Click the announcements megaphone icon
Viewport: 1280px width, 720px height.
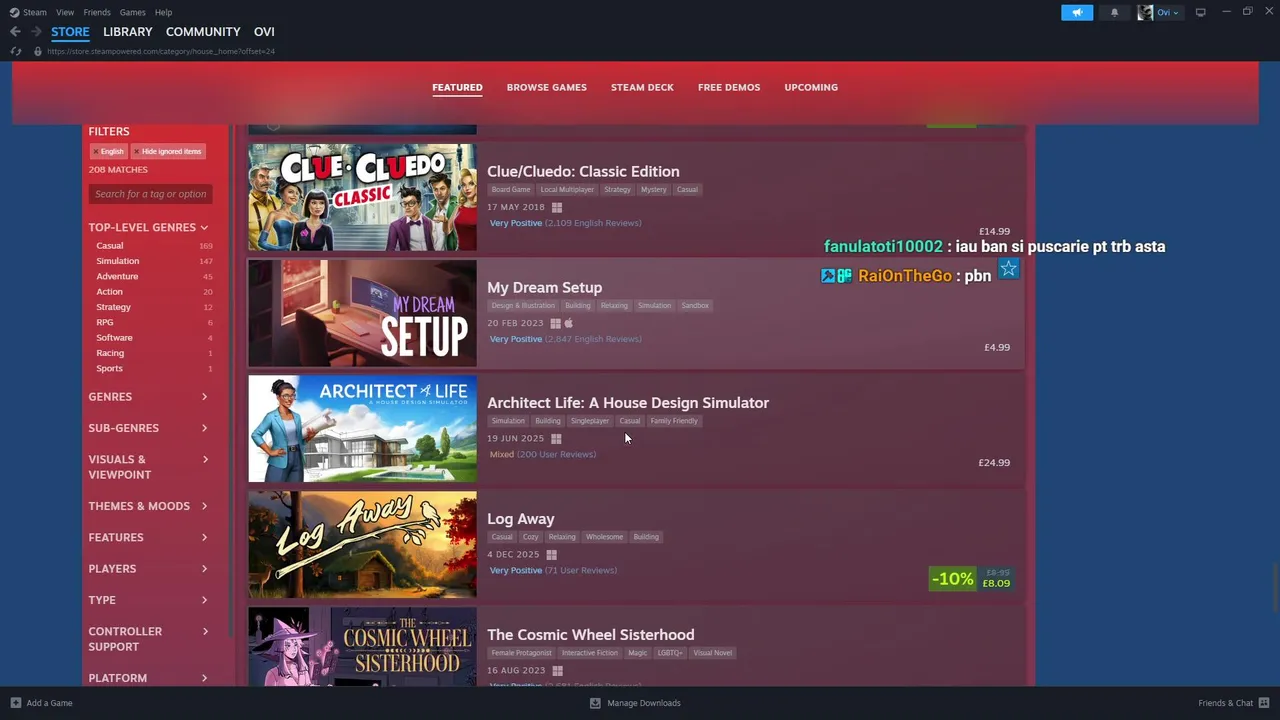click(1077, 12)
